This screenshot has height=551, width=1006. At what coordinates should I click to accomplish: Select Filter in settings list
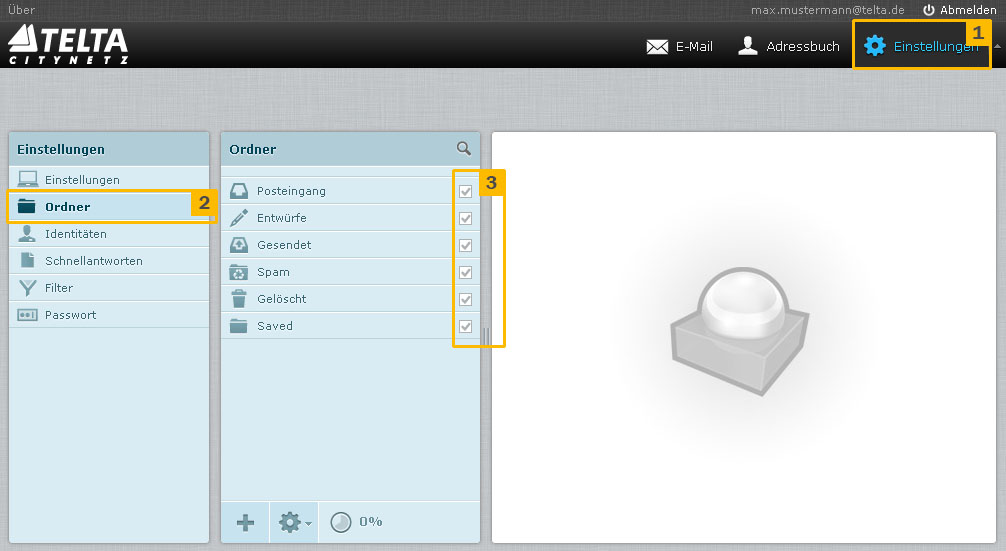coord(109,288)
